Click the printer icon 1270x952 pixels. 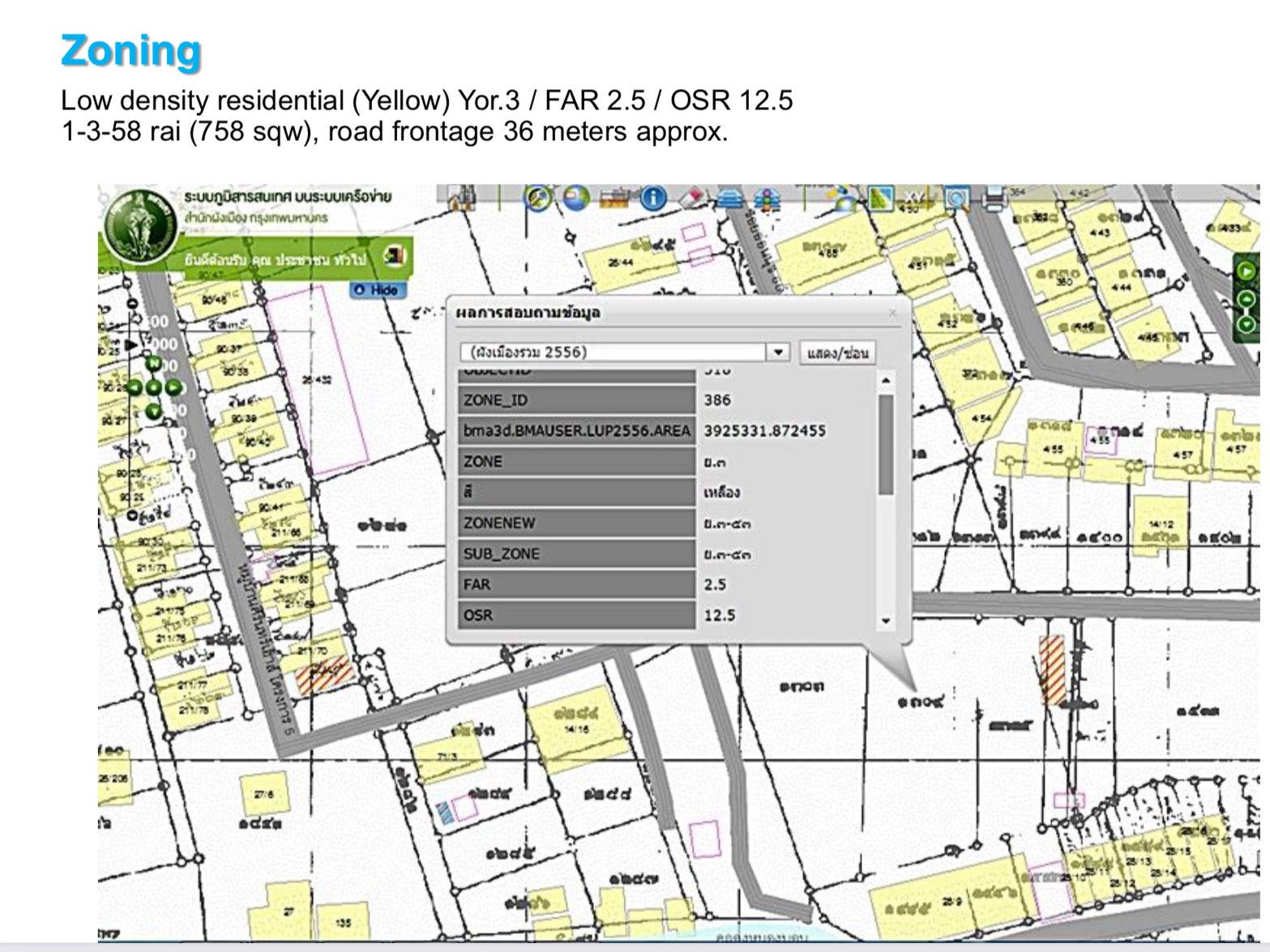tap(995, 199)
